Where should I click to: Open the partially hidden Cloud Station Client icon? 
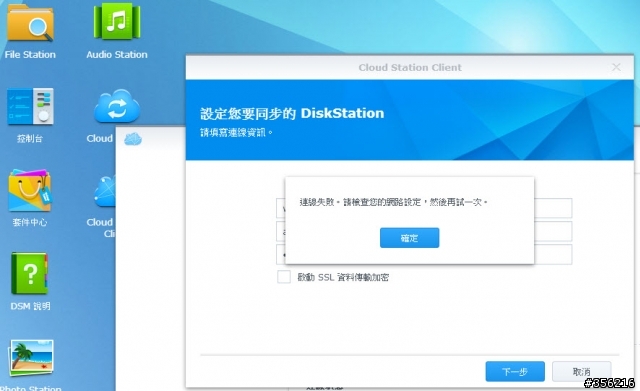point(104,191)
